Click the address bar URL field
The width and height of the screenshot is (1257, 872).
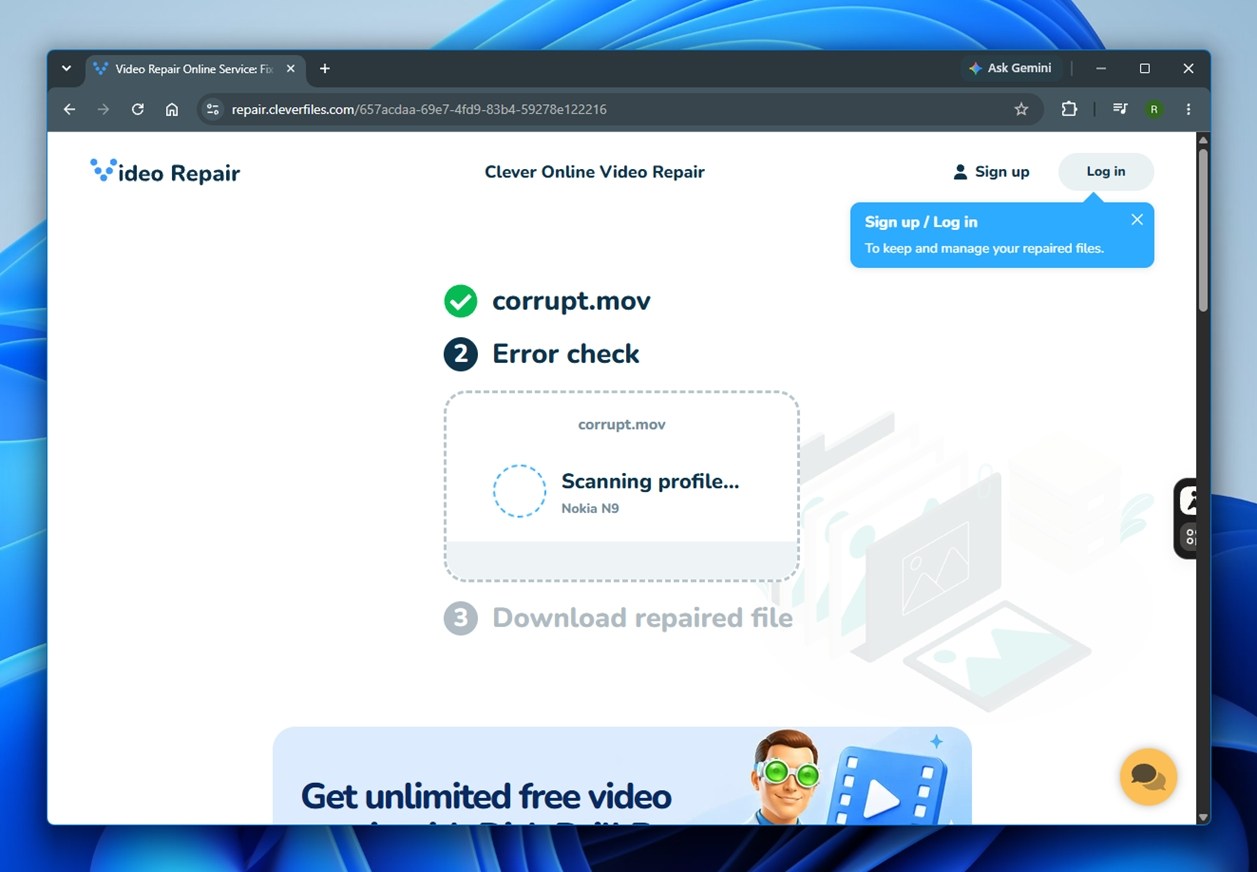coord(620,109)
